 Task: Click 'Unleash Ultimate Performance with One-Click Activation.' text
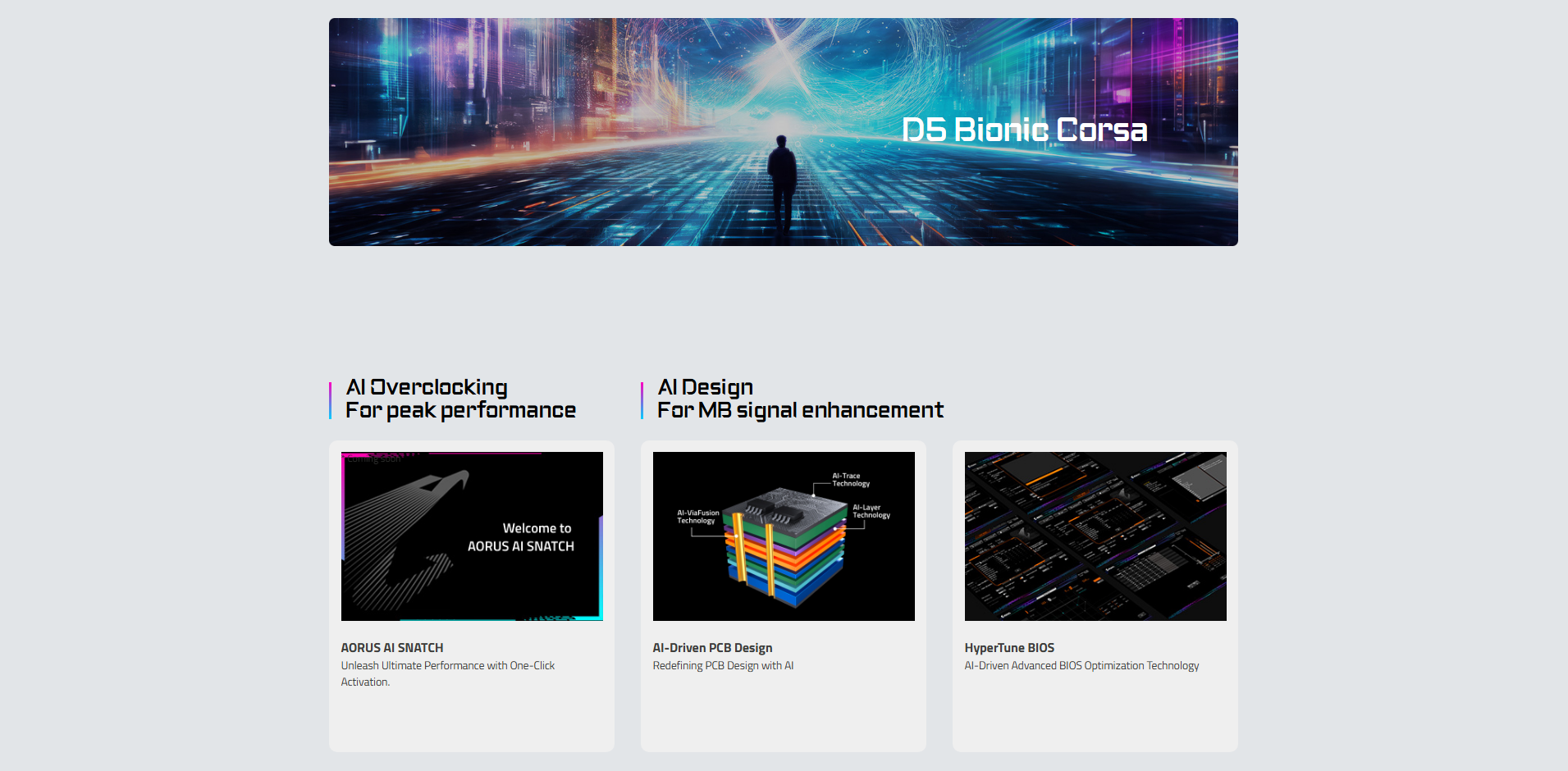(x=448, y=673)
